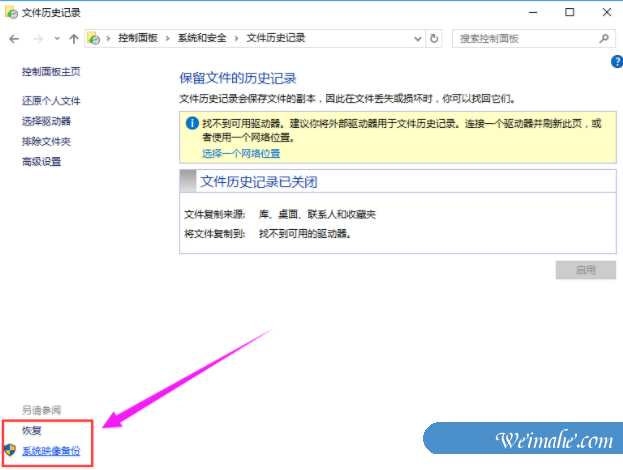This screenshot has height=470, width=623.
Task: Click 文件历史记录 breadcrumb
Action: pos(276,38)
